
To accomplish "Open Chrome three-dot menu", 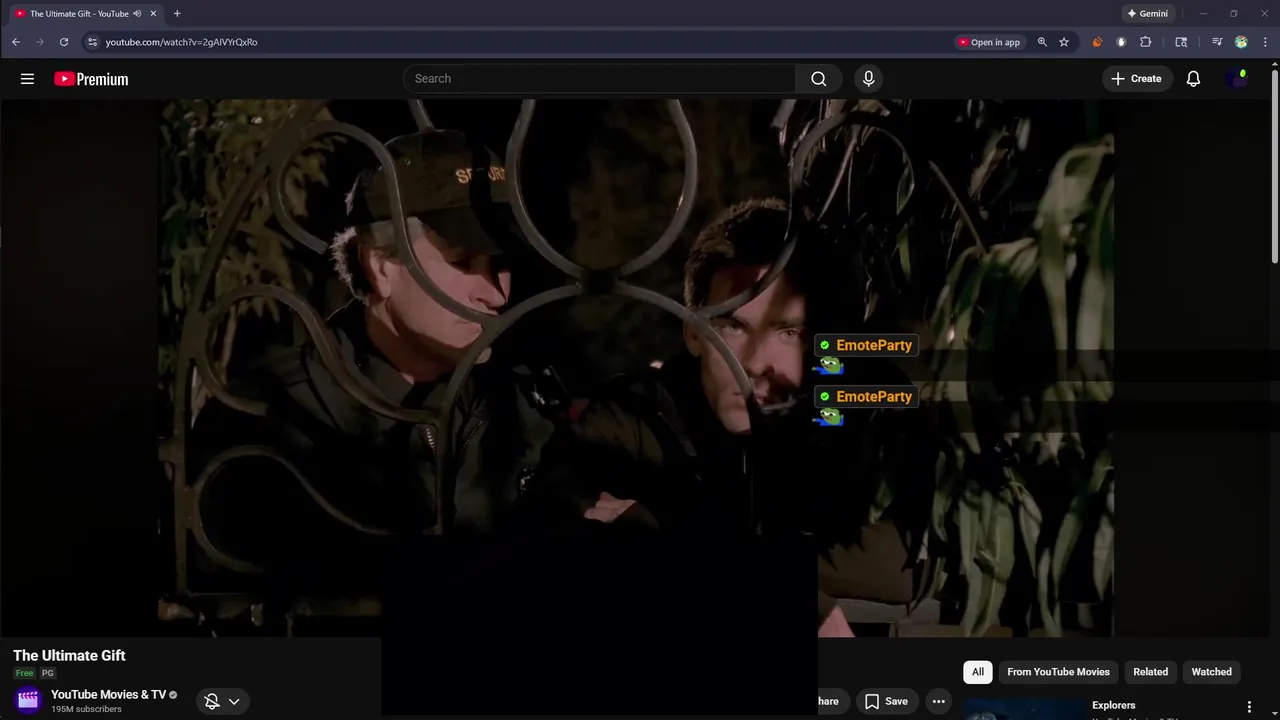I will [x=1265, y=42].
